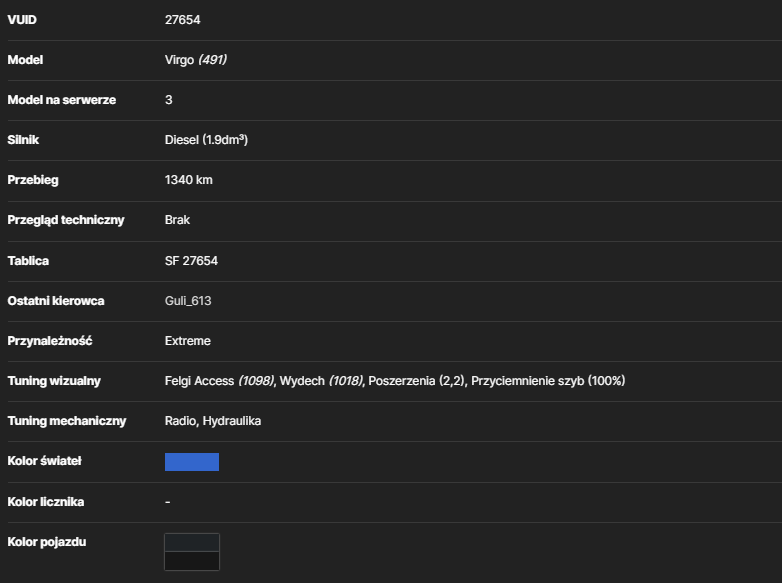The width and height of the screenshot is (782, 583).
Task: Click the Kolor licznika dash value
Action: click(168, 502)
